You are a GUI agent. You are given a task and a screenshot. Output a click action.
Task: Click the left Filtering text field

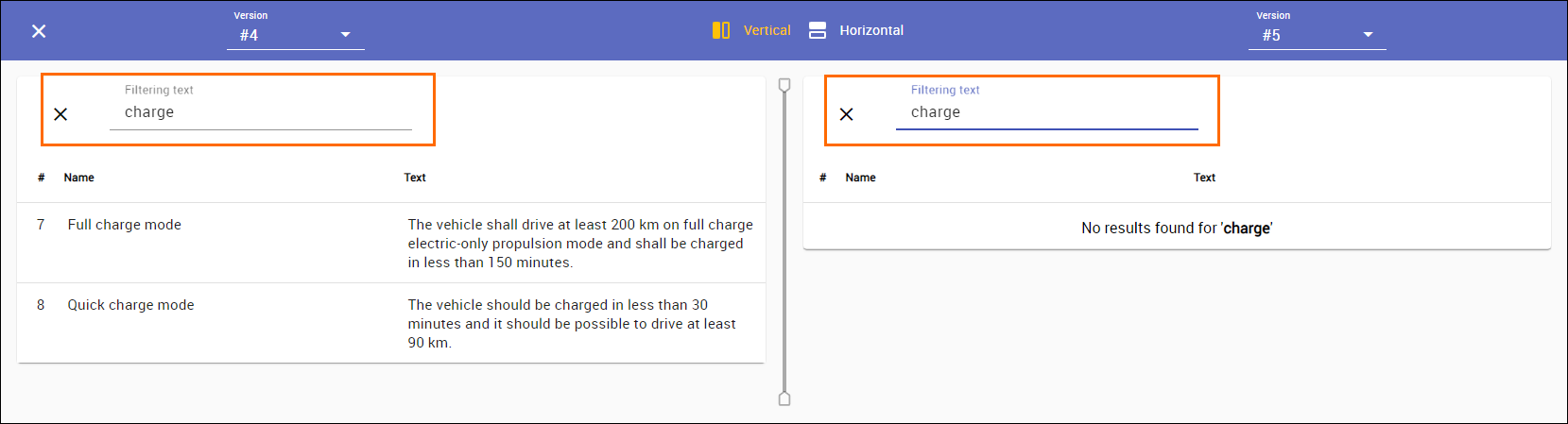pyautogui.click(x=260, y=112)
